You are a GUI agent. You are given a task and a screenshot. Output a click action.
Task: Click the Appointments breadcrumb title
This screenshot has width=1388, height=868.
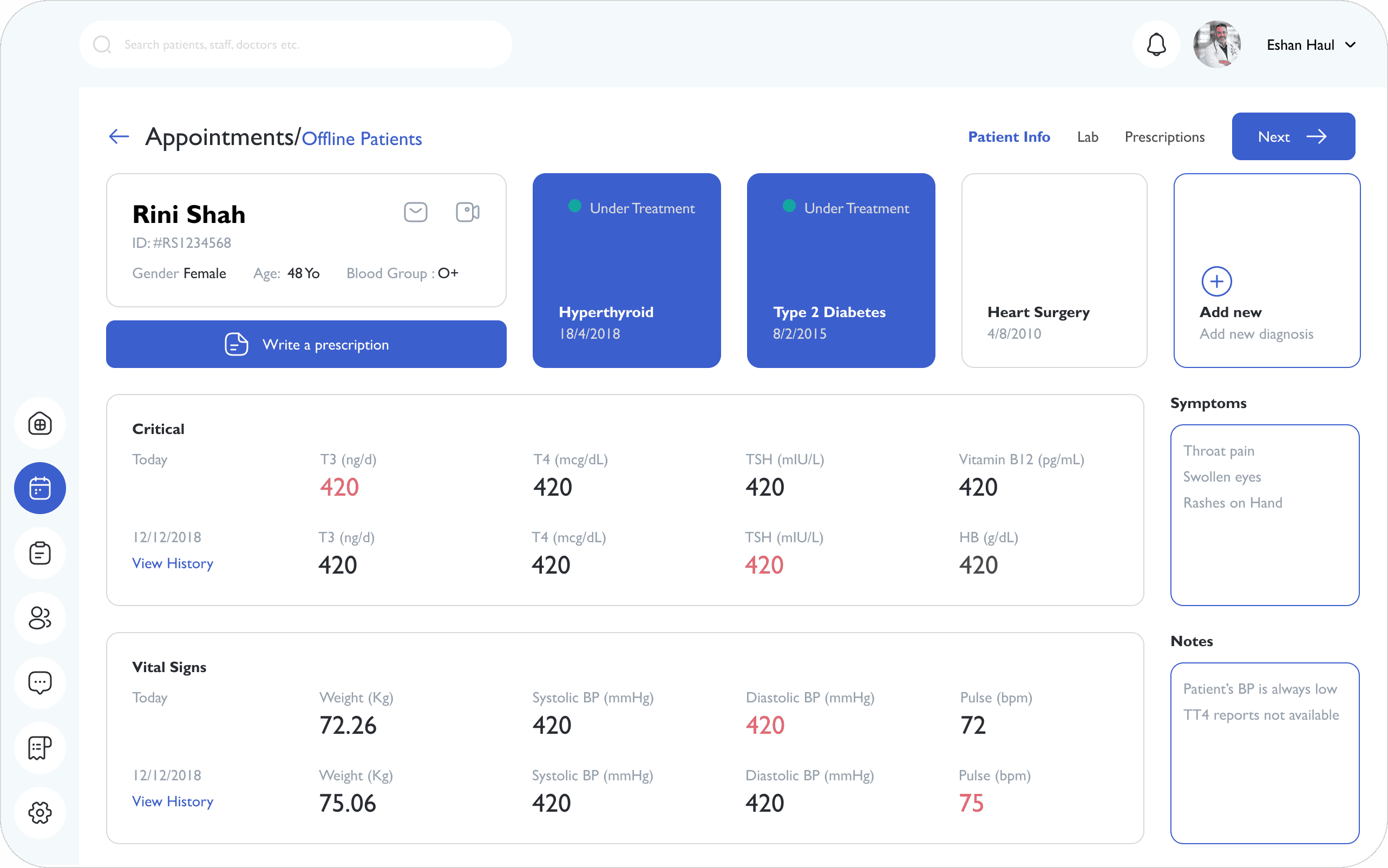point(220,137)
